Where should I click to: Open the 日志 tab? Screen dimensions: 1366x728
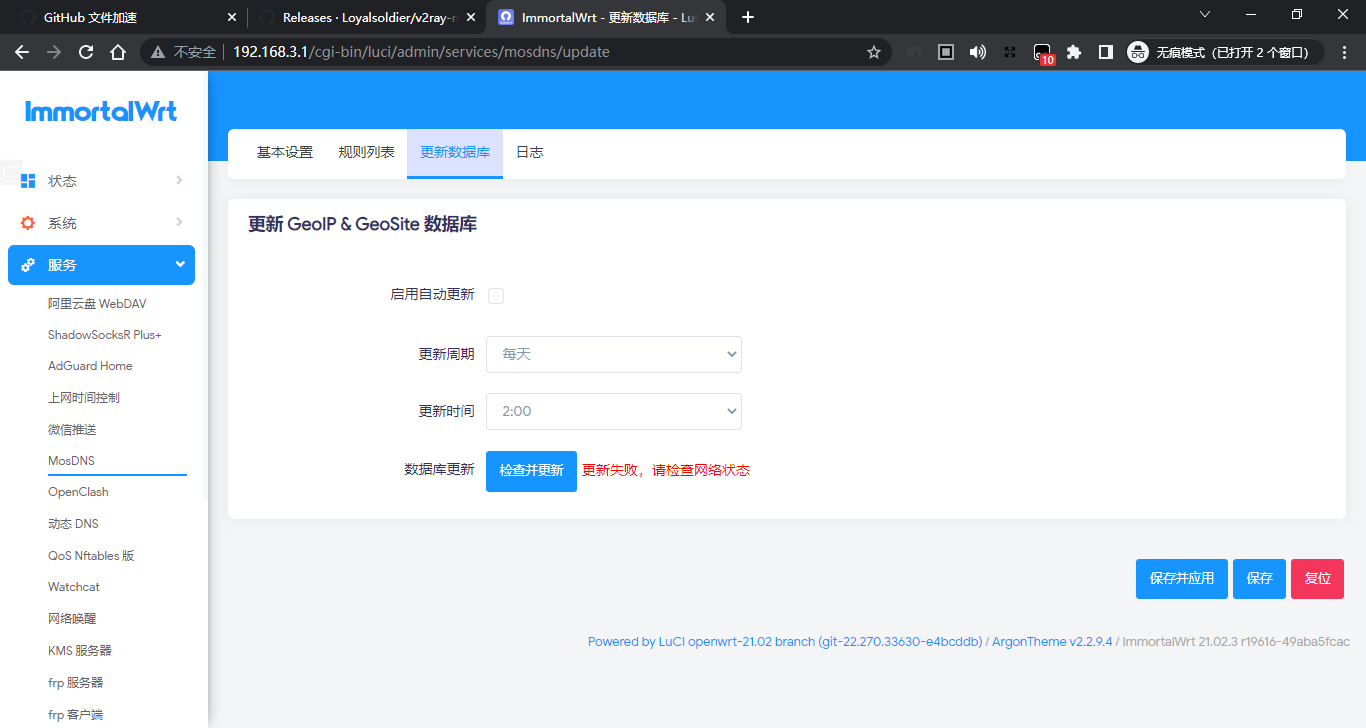click(x=529, y=152)
